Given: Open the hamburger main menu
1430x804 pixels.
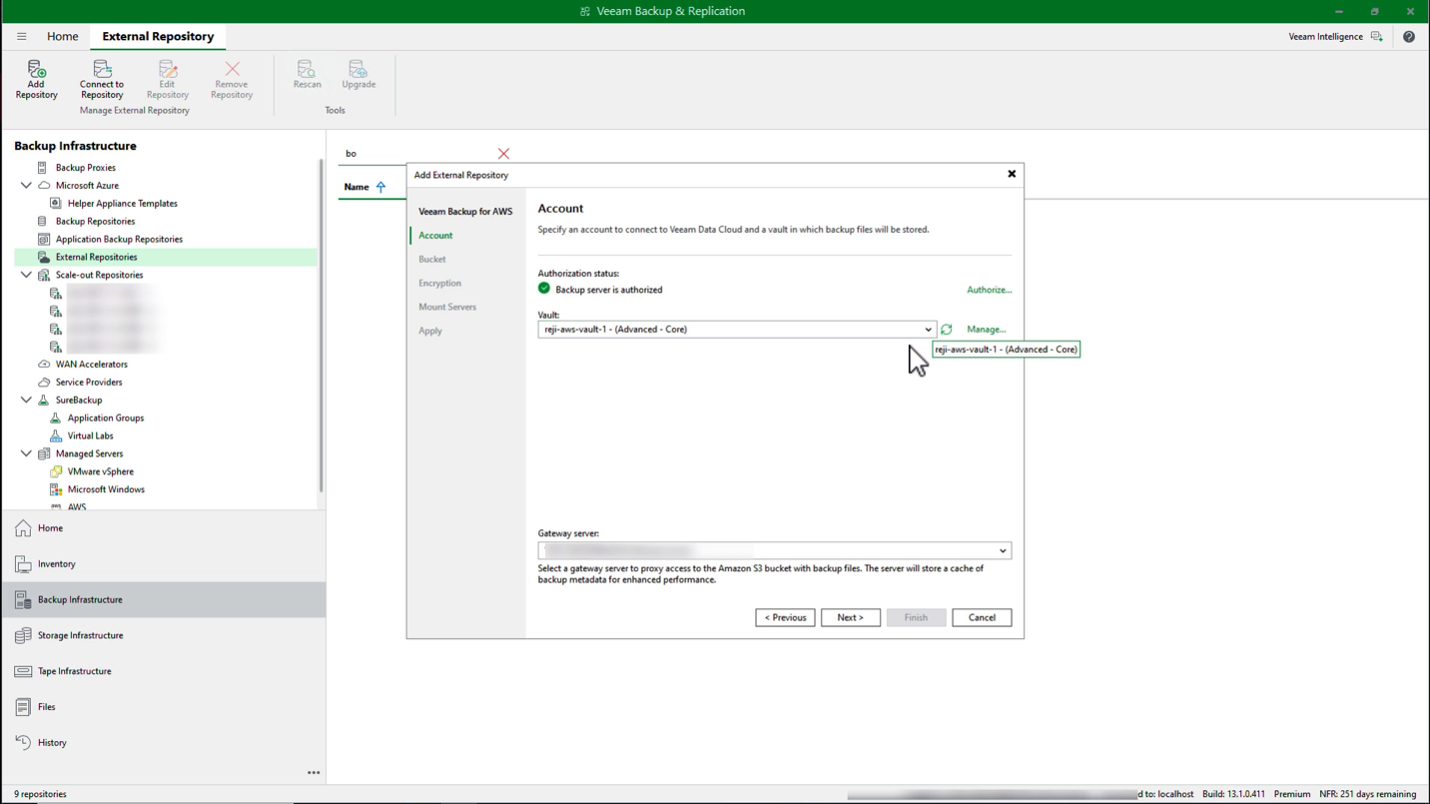Looking at the screenshot, I should click(x=21, y=36).
